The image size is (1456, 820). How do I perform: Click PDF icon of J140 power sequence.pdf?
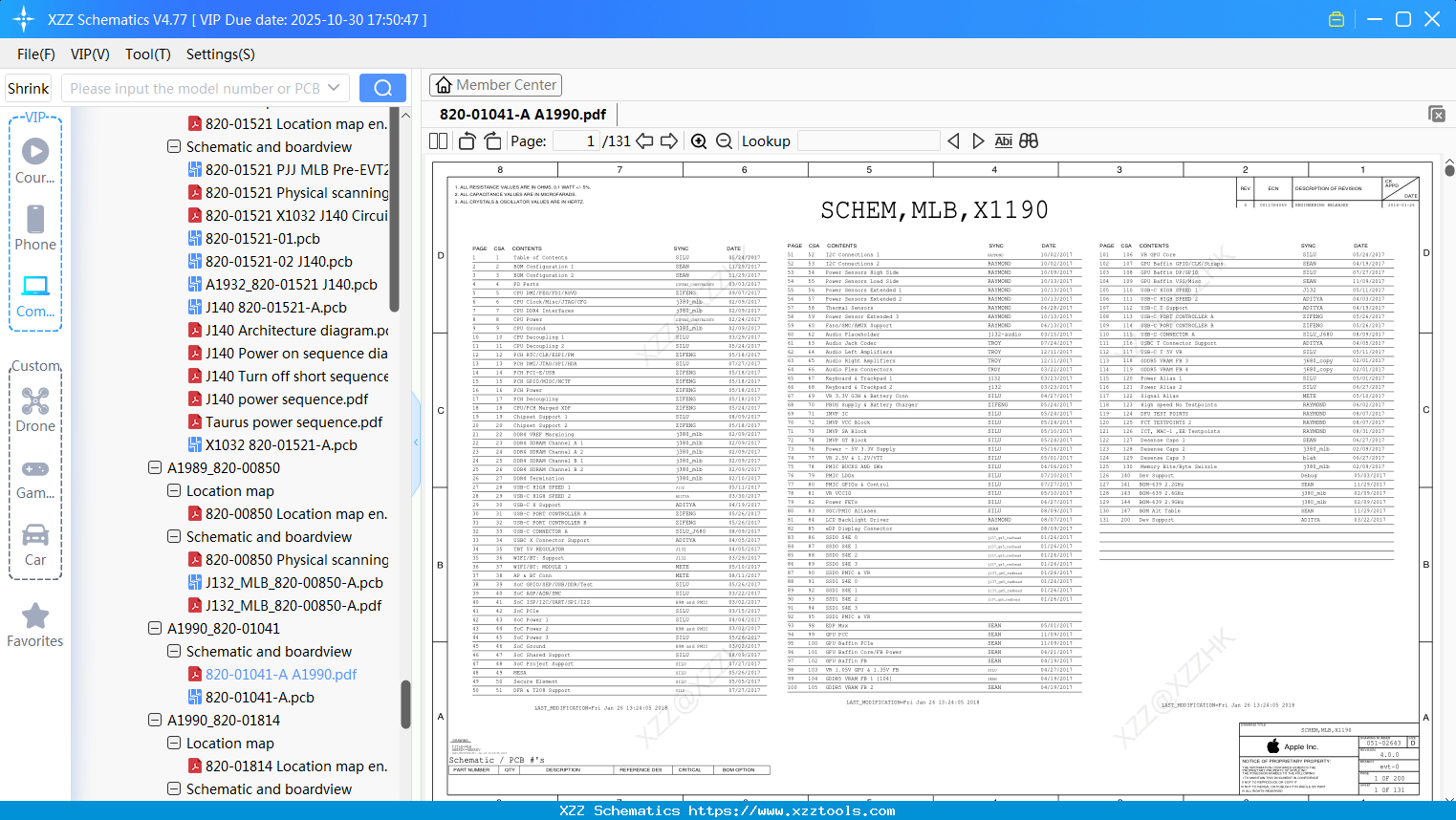point(194,399)
